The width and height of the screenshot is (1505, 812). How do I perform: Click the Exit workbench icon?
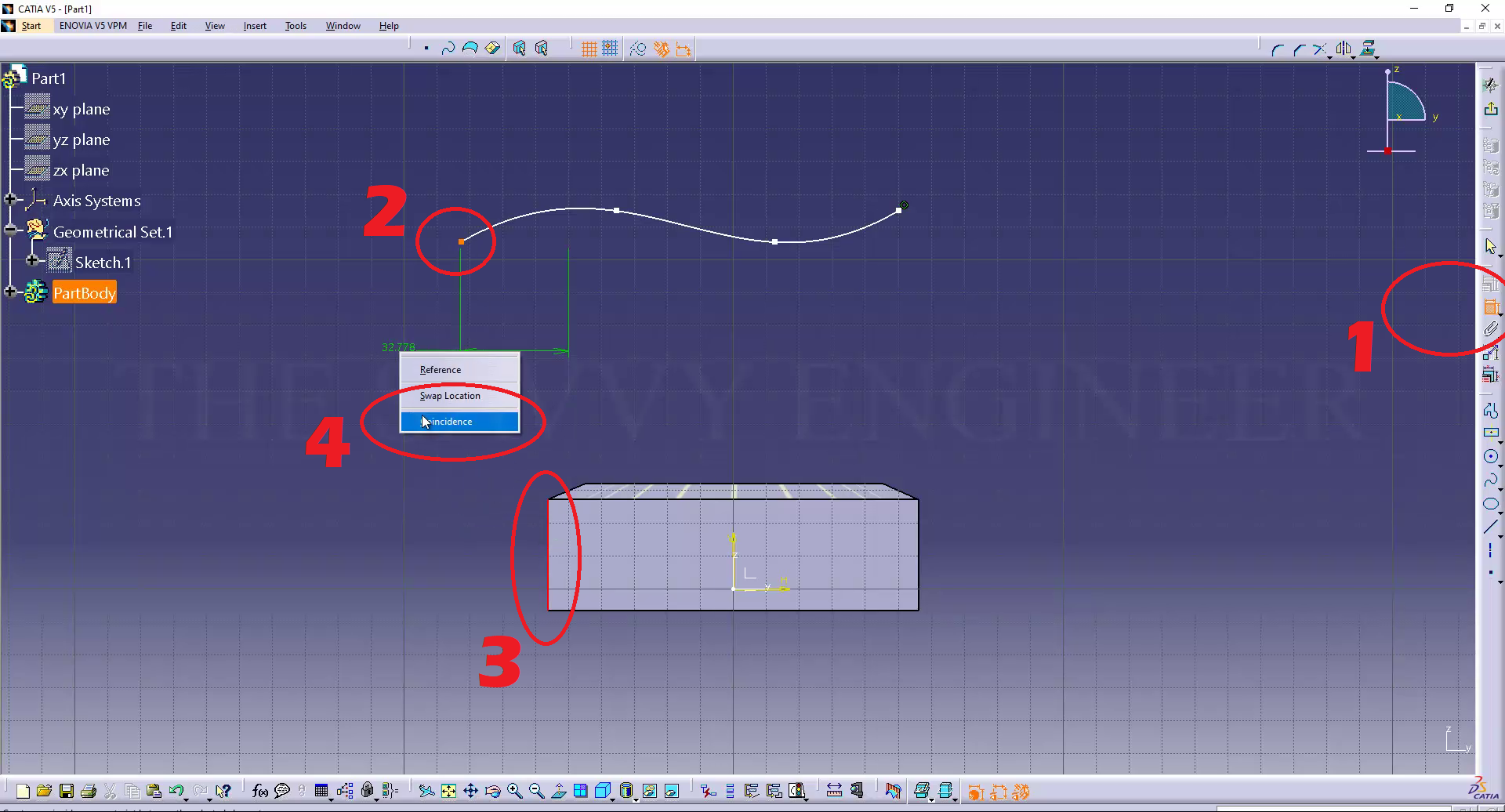(1490, 109)
